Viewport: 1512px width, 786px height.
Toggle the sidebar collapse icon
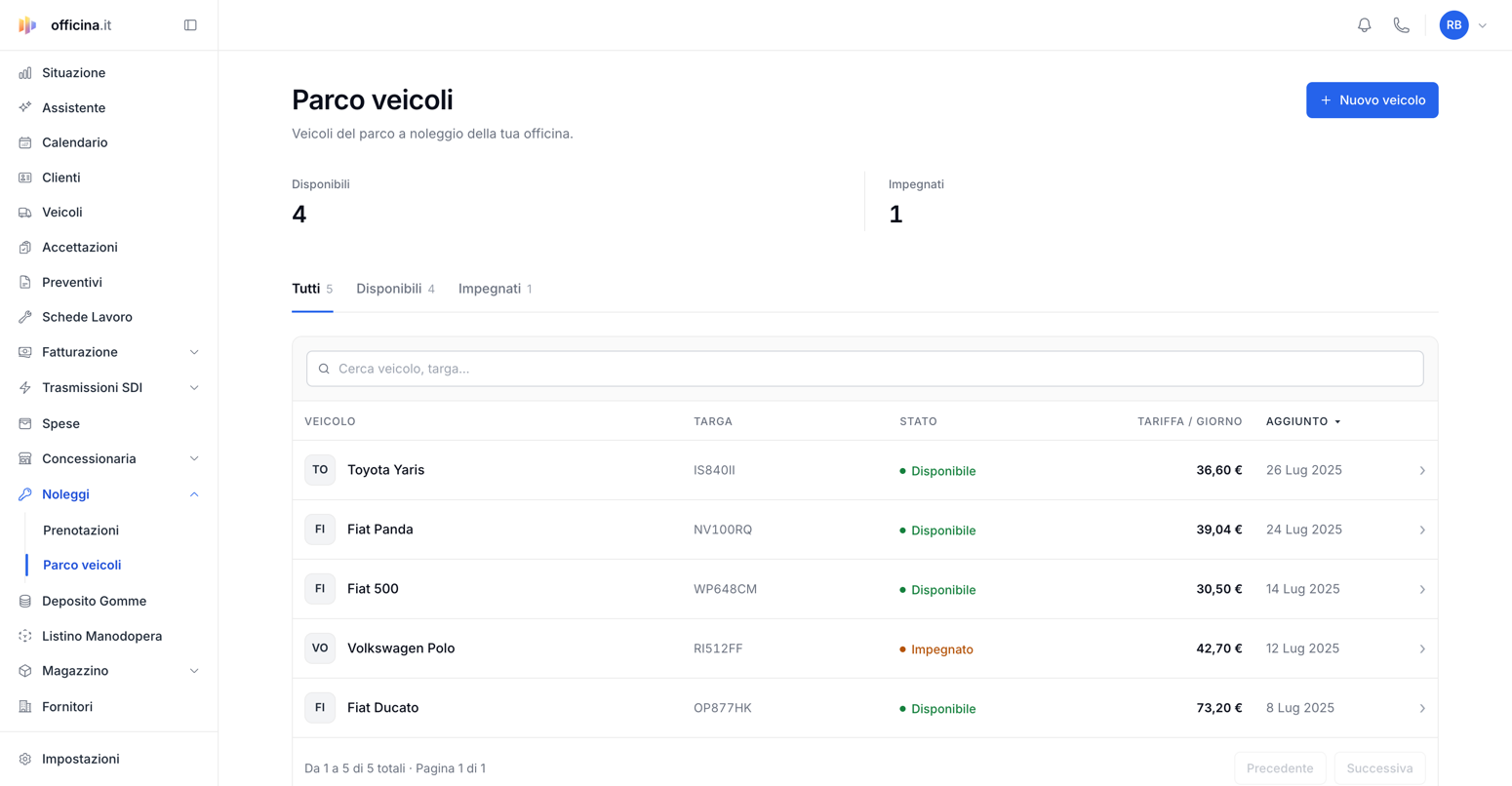point(190,25)
